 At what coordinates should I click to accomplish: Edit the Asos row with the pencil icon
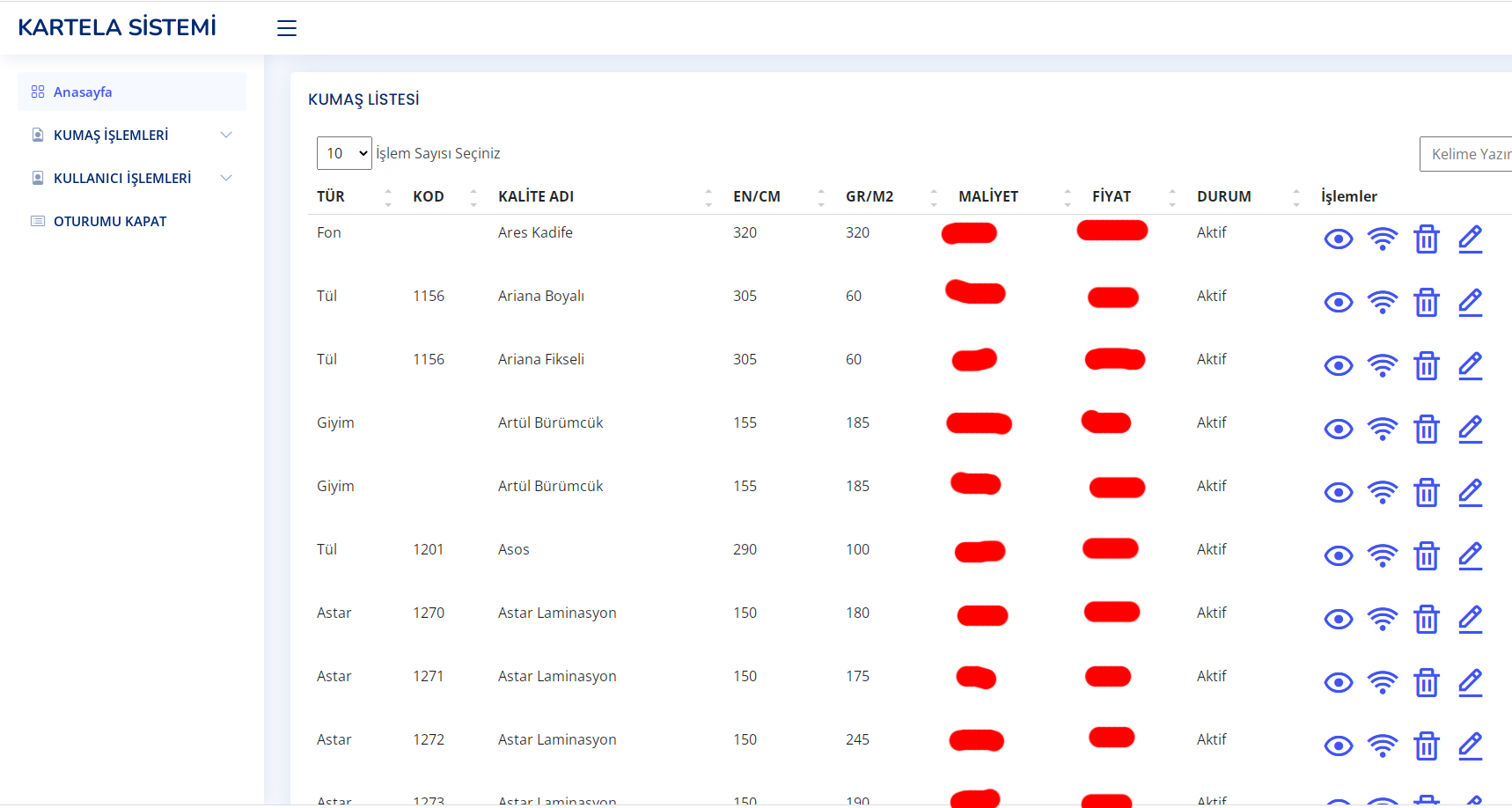(x=1471, y=555)
